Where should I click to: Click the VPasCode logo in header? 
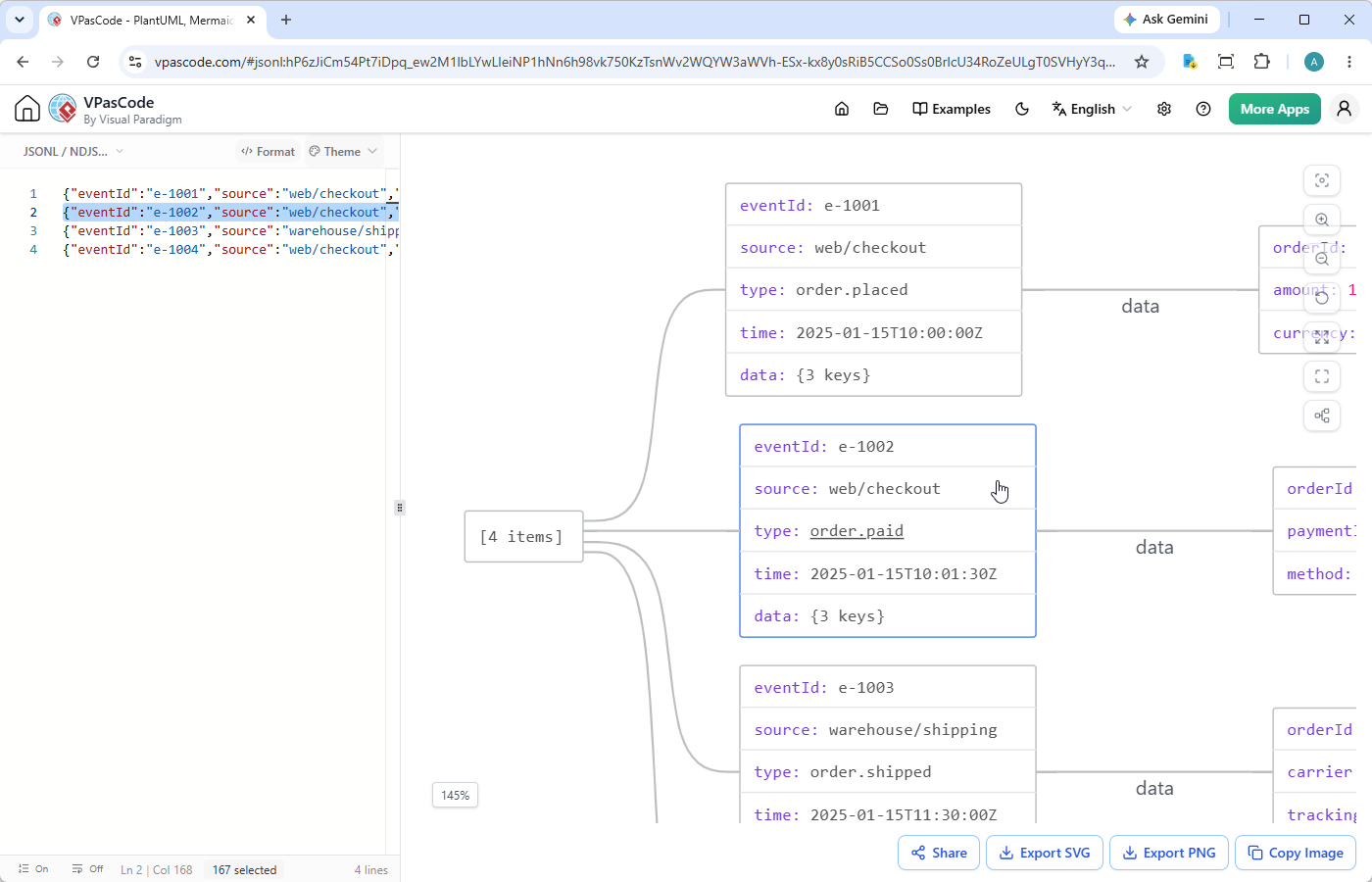[x=63, y=108]
